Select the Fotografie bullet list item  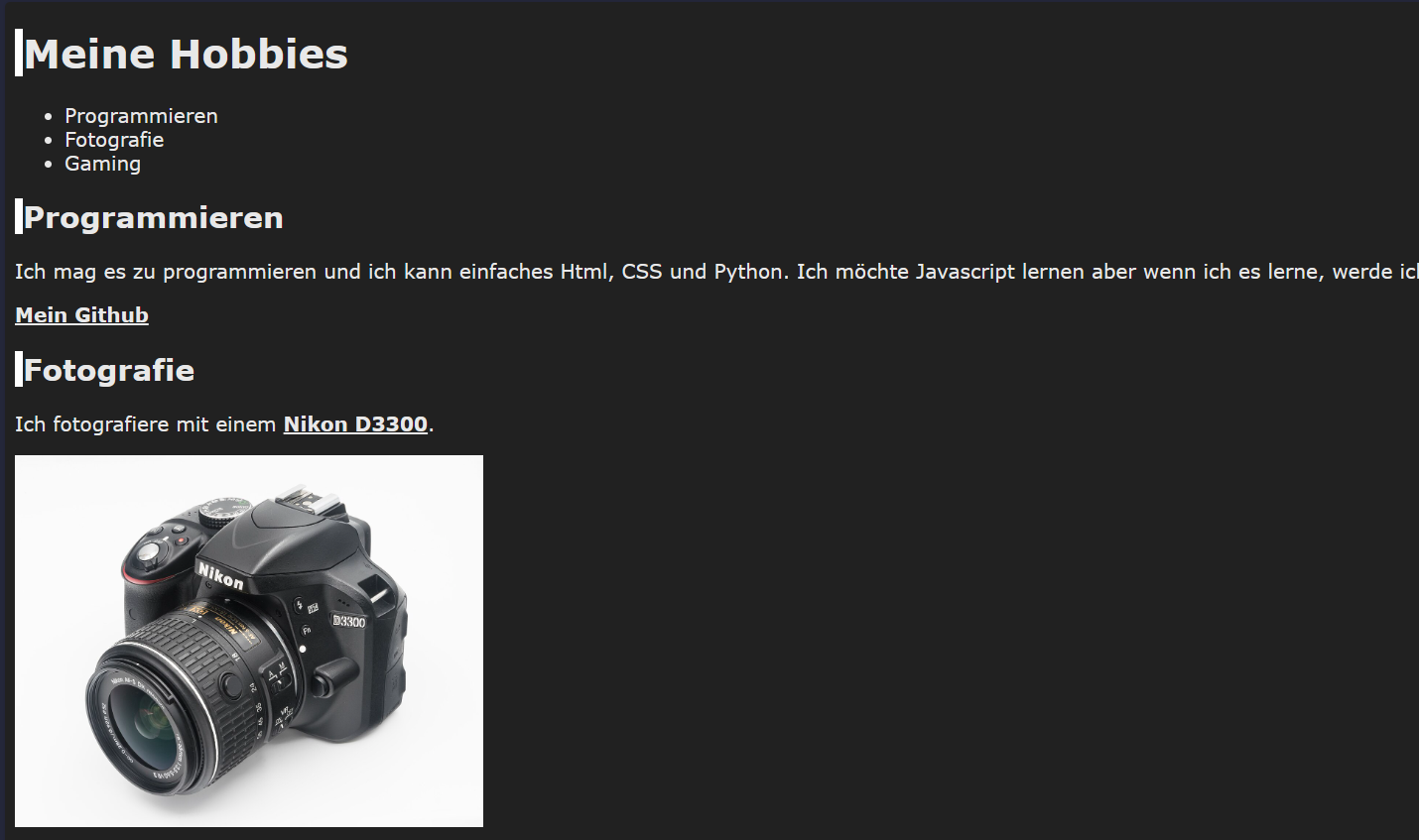[x=114, y=140]
